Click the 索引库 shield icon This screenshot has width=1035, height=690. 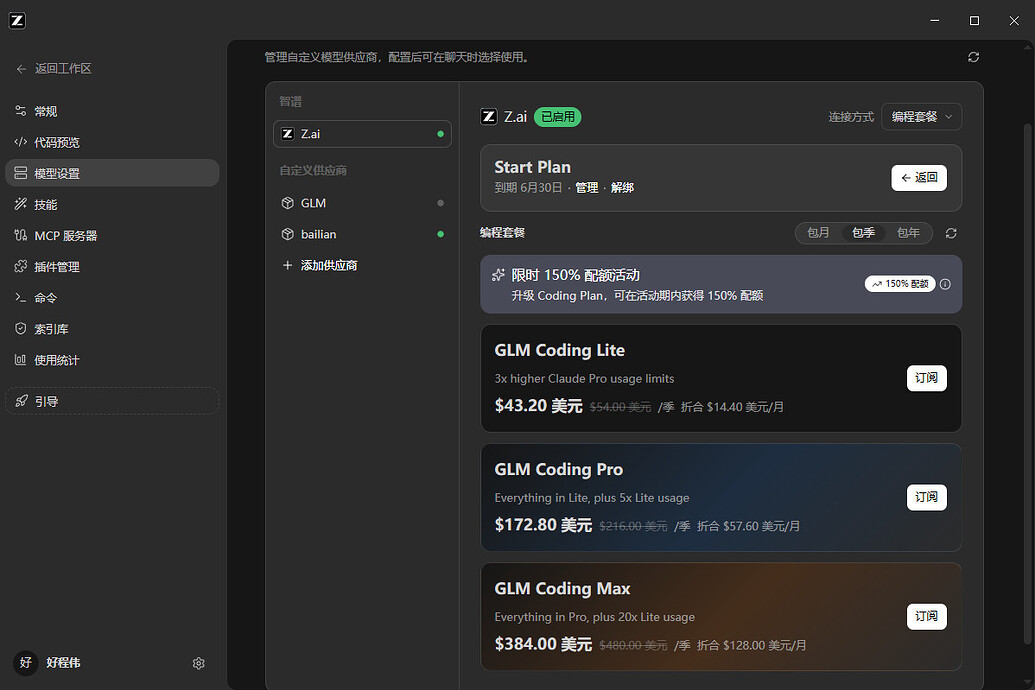click(x=20, y=328)
